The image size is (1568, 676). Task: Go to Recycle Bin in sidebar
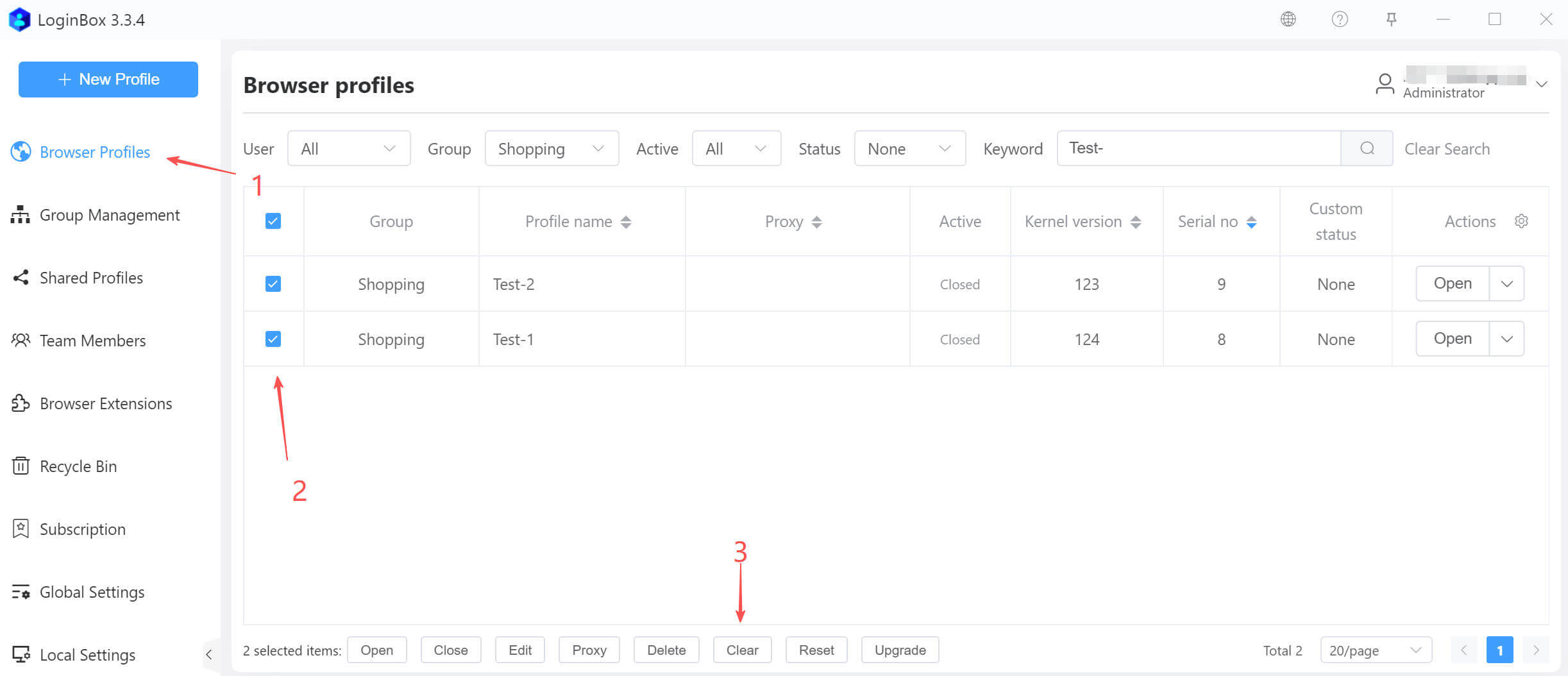78,466
